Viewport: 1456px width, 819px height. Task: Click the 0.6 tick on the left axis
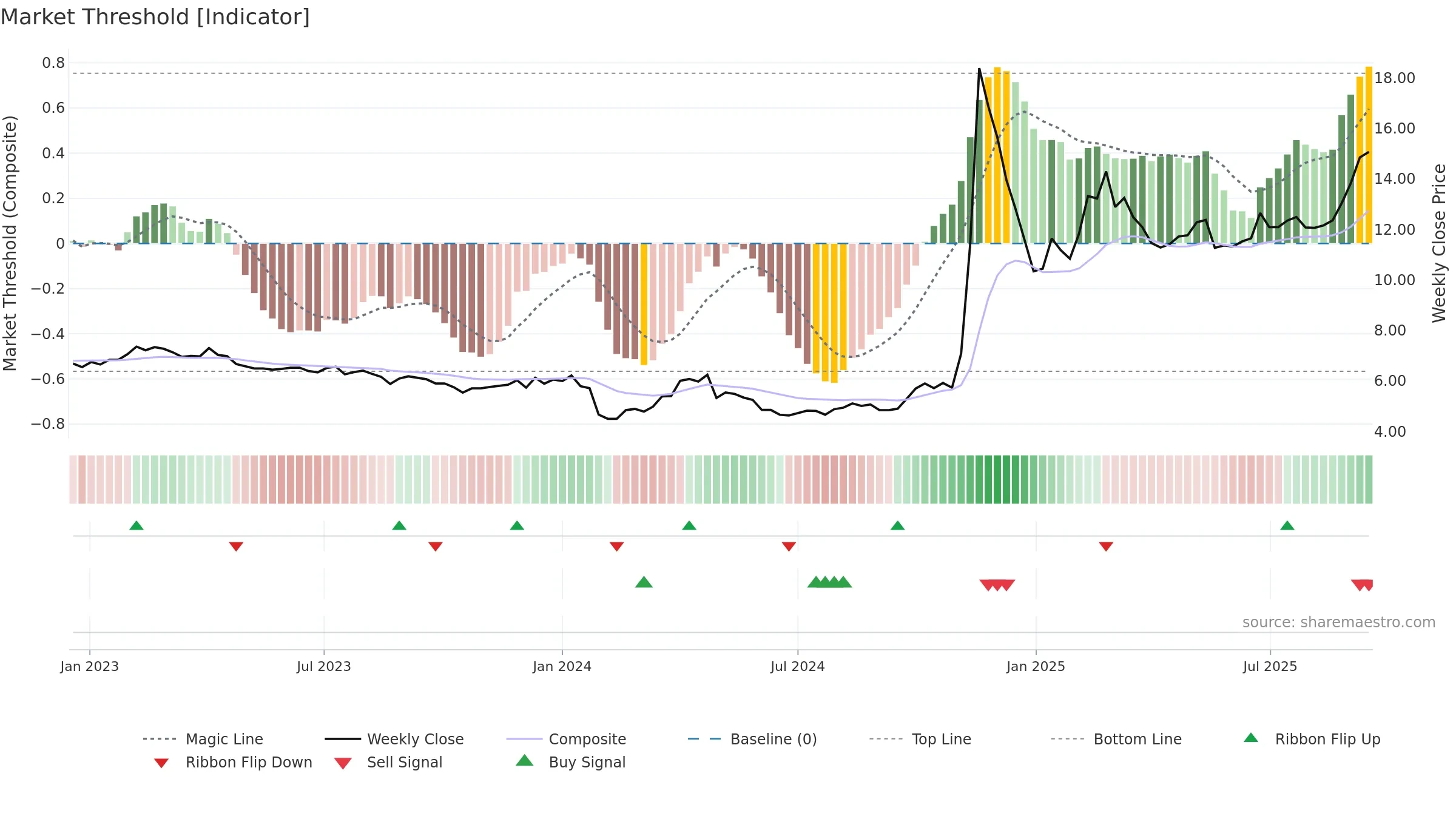[53, 108]
